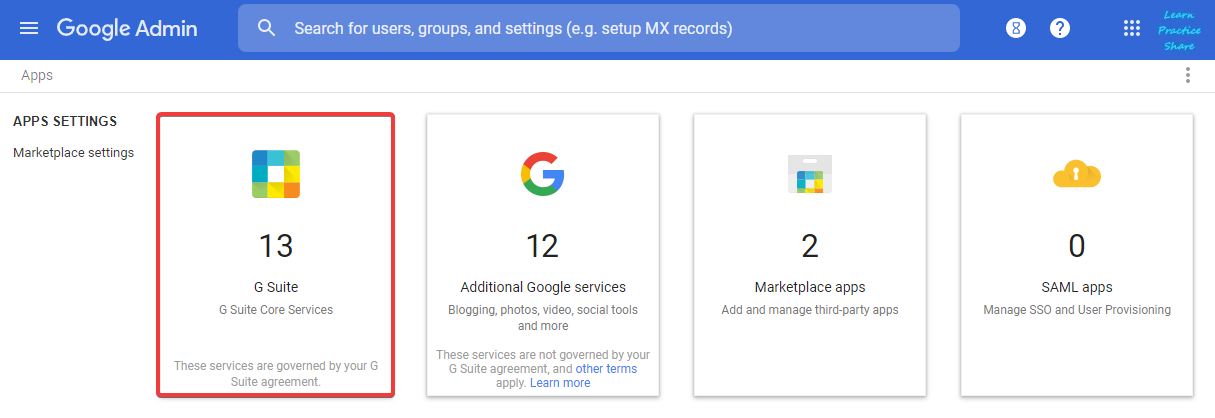This screenshot has height=418, width=1215.
Task: Click the SAML cloud key icon
Action: coord(1077,174)
